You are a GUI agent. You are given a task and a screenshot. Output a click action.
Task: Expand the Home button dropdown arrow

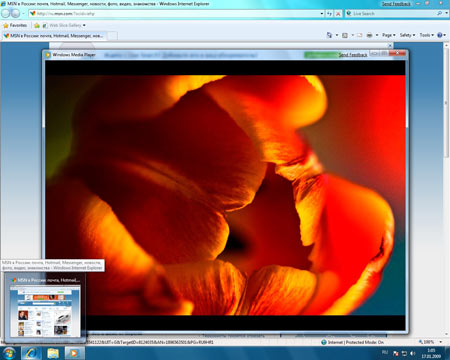click(337, 35)
